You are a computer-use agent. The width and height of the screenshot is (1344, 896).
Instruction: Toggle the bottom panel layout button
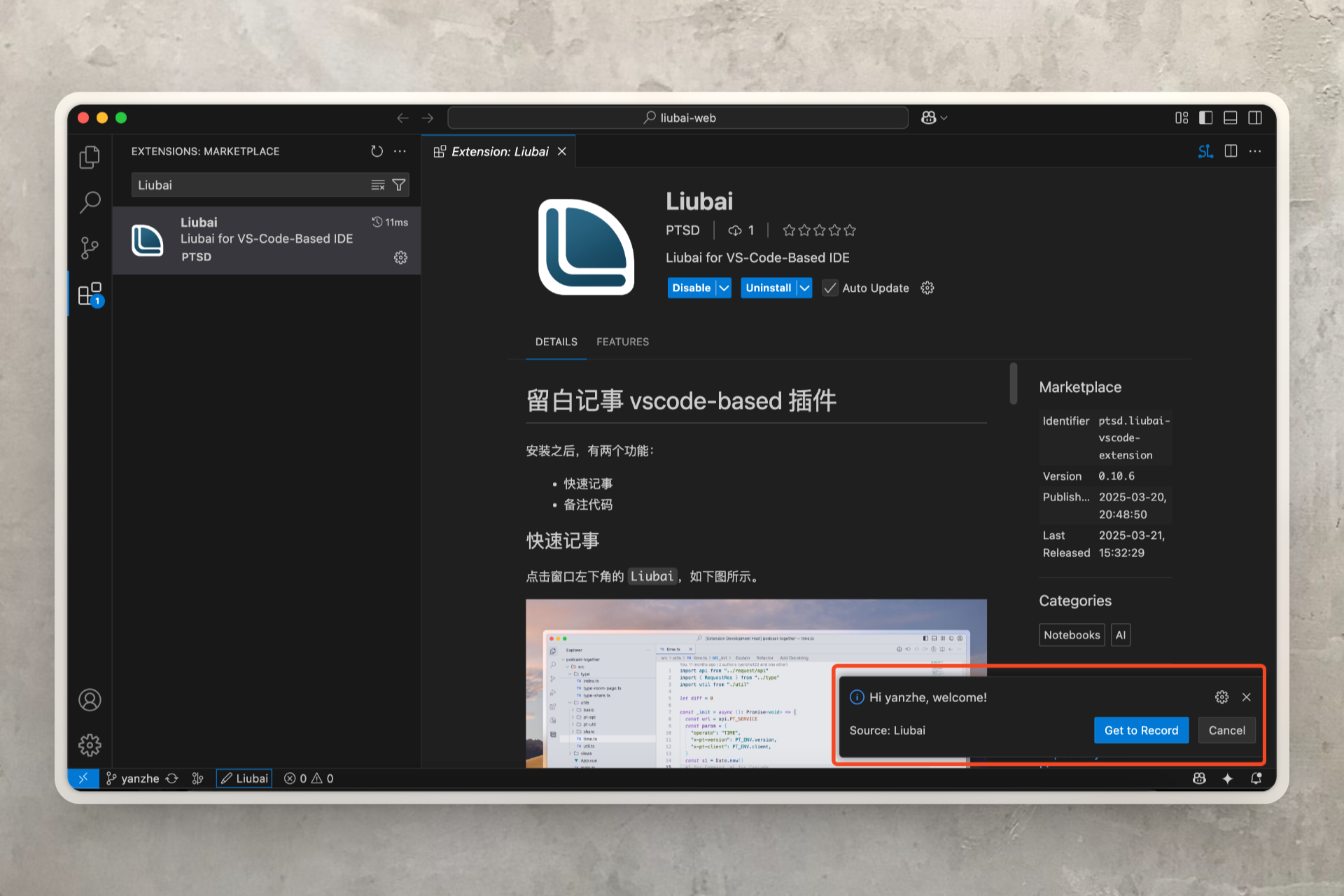pyautogui.click(x=1230, y=118)
